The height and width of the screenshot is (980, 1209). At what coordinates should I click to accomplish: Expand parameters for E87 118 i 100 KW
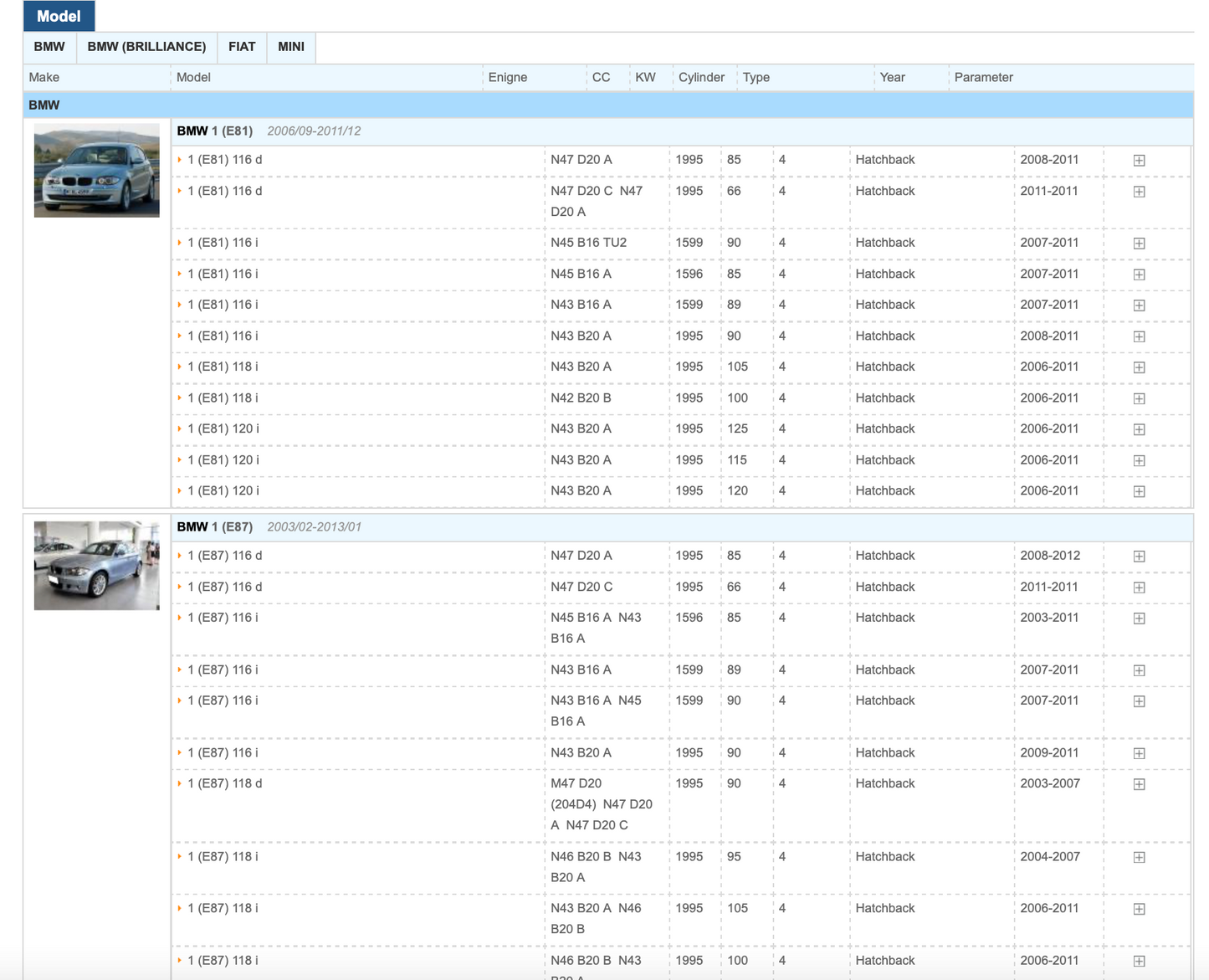(1139, 961)
